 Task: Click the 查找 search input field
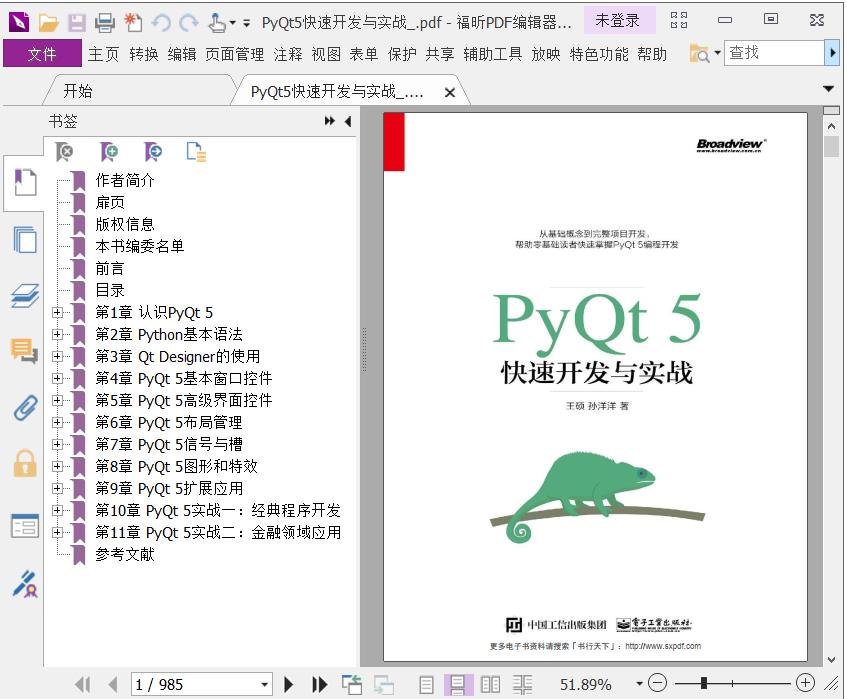[x=774, y=53]
